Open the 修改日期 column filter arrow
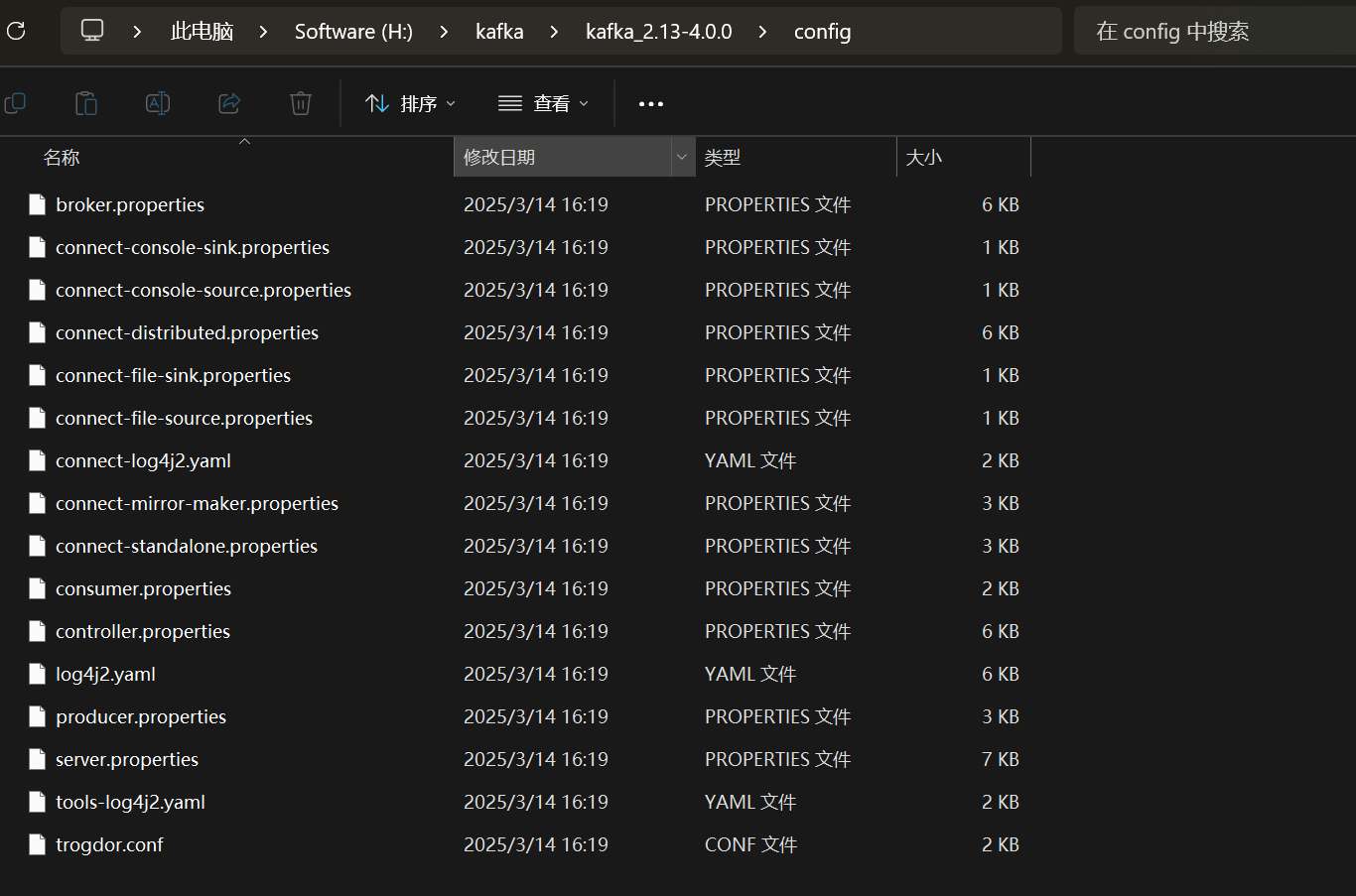This screenshot has width=1356, height=896. [x=682, y=157]
